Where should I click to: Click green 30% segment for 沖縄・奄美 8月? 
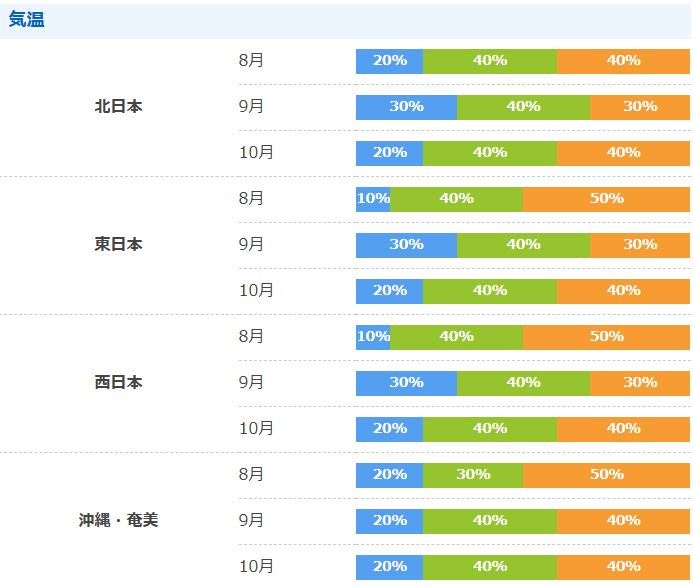point(473,475)
